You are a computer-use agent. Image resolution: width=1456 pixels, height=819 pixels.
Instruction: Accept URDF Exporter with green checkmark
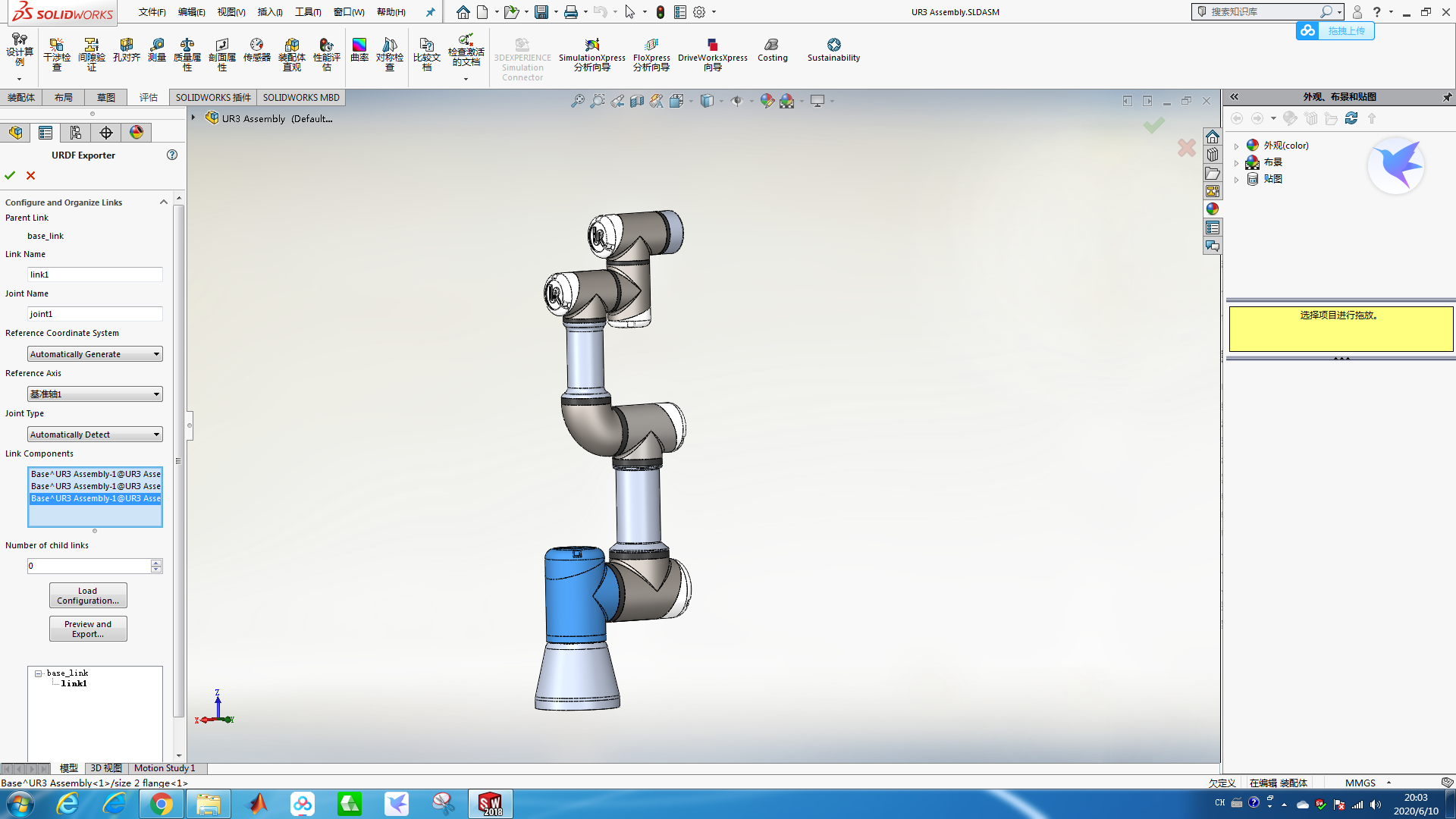click(10, 175)
